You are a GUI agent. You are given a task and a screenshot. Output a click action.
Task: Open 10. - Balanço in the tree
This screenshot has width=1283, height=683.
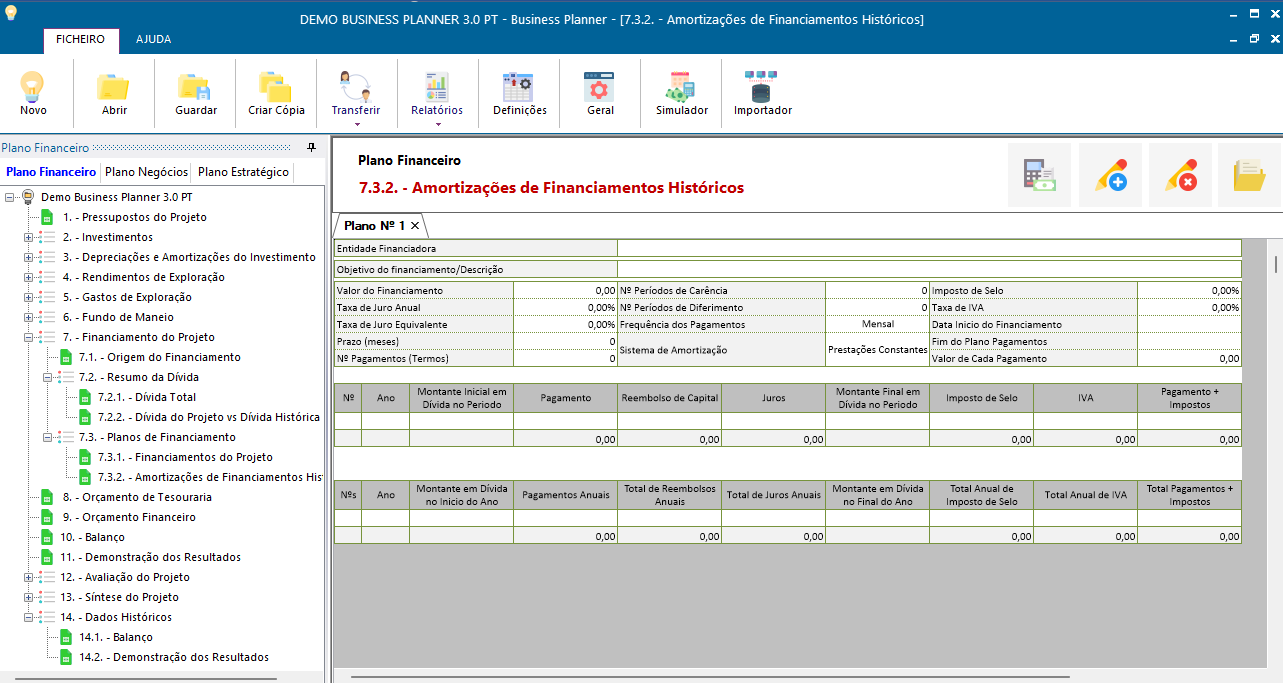click(x=92, y=537)
